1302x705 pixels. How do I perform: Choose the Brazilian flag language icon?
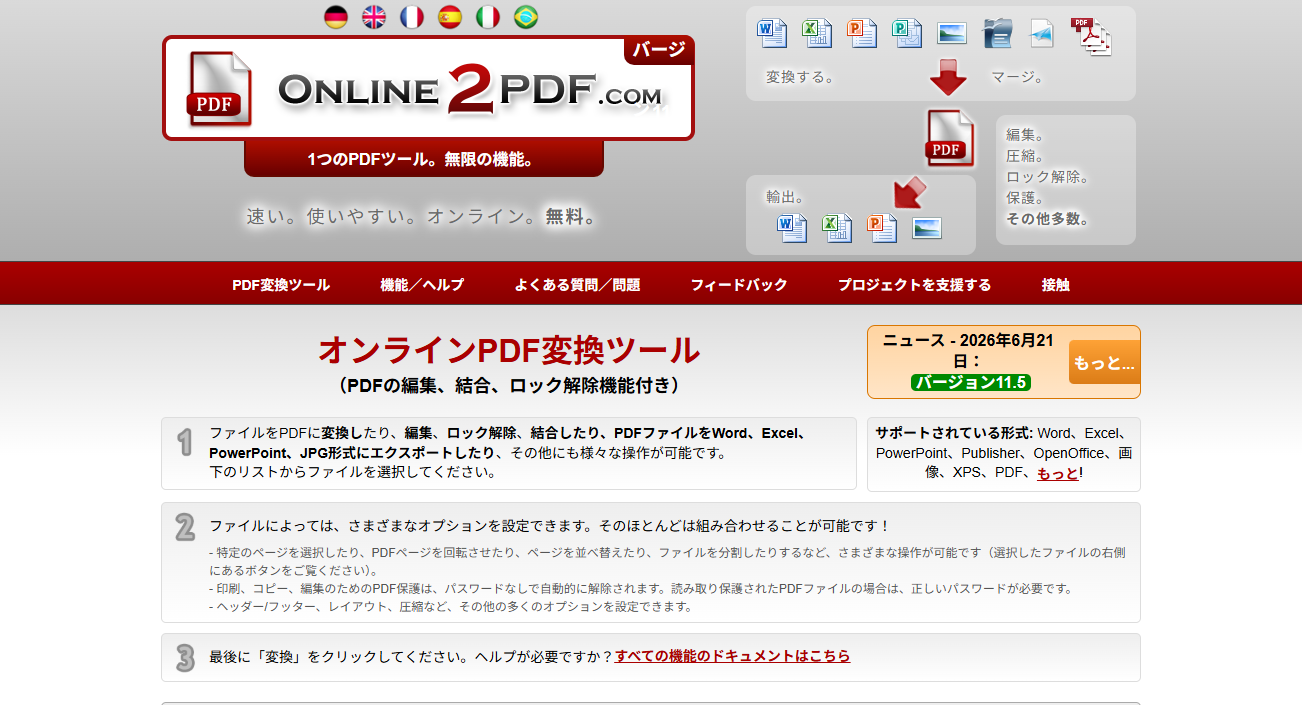pos(526,17)
